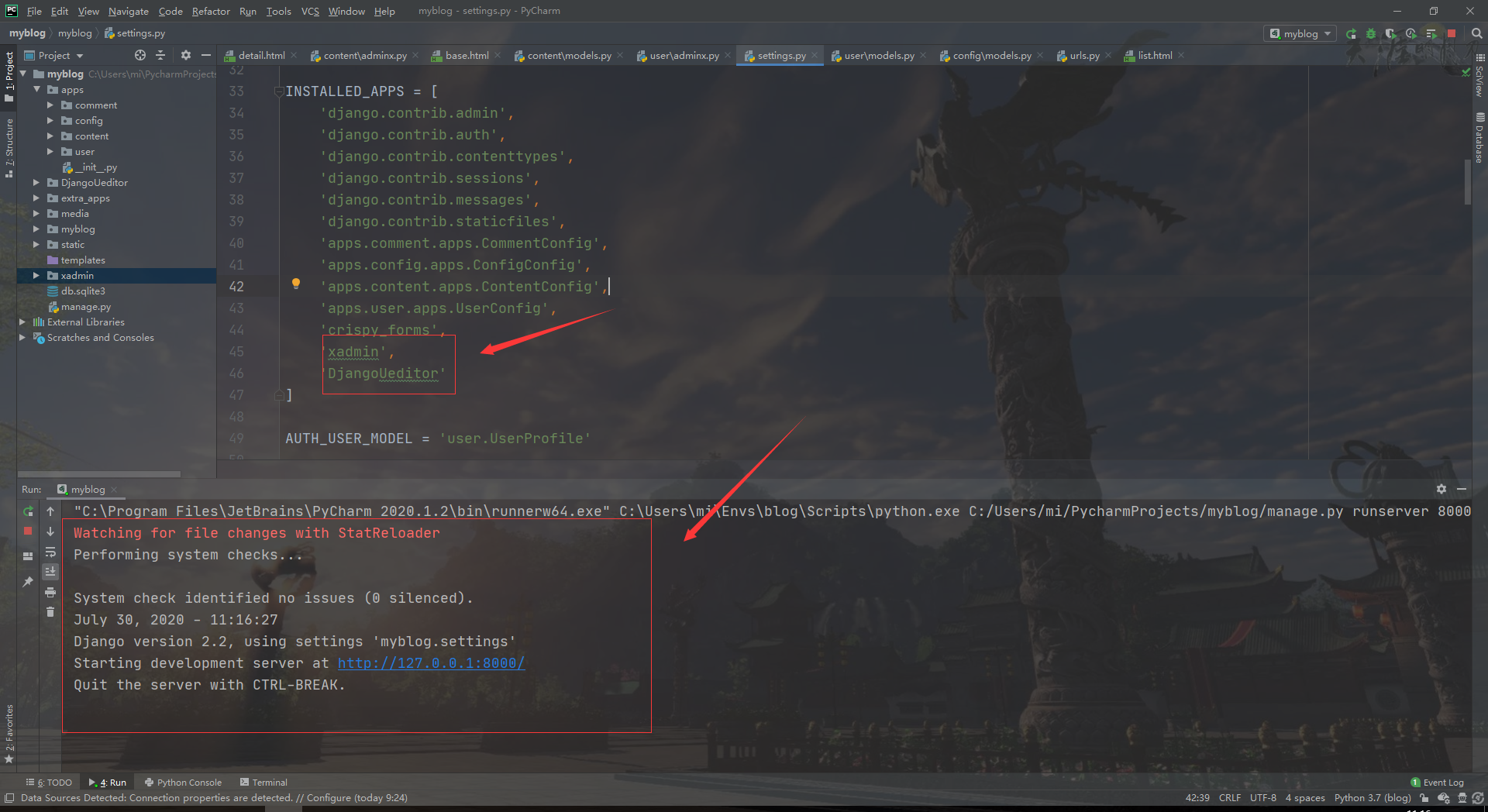
Task: Select manage.py in project tree
Action: [x=85, y=307]
